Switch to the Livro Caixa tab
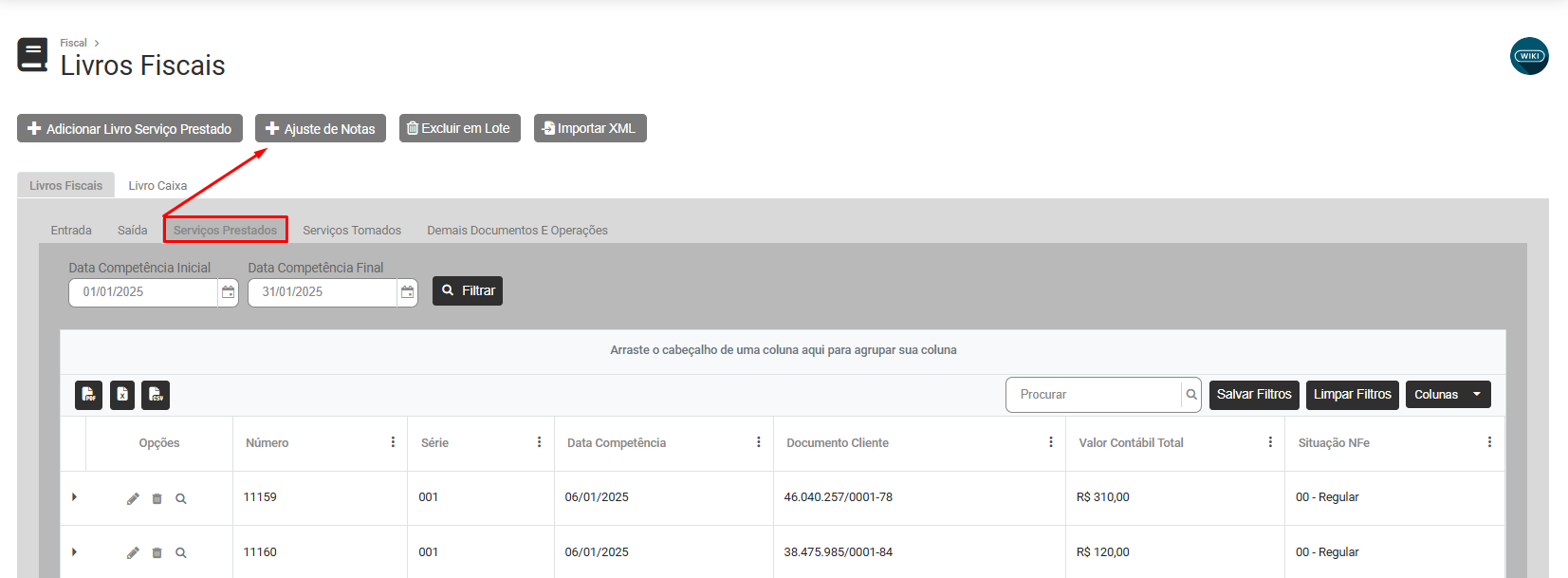Screen dimensions: 1568x578 click(157, 186)
